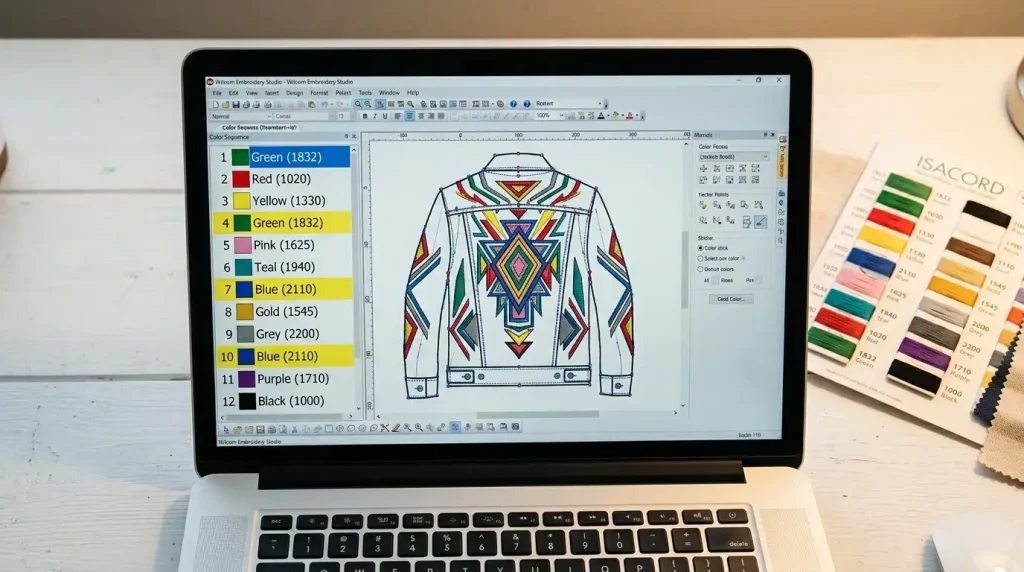This screenshot has height=572, width=1024.
Task: Open the Color Focus combo box in right panel
Action: 733,157
